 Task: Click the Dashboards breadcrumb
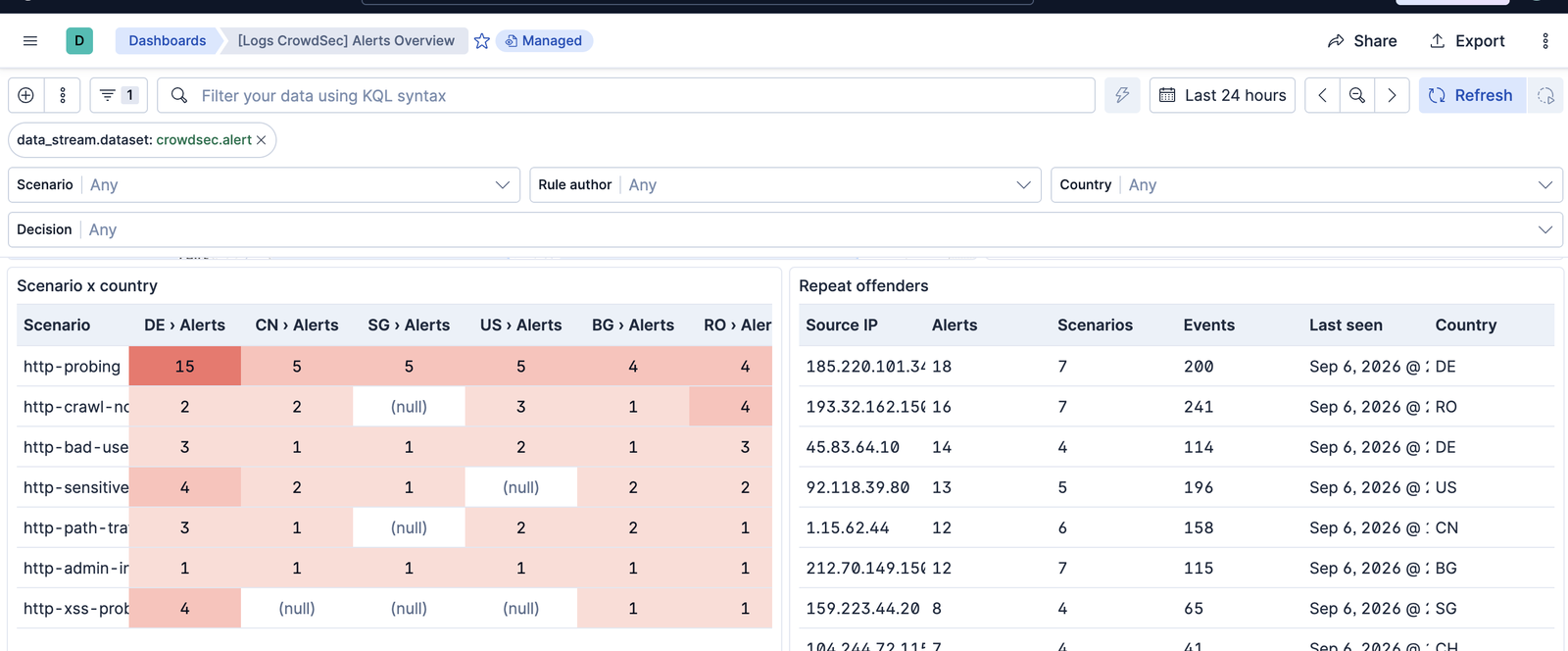(168, 41)
